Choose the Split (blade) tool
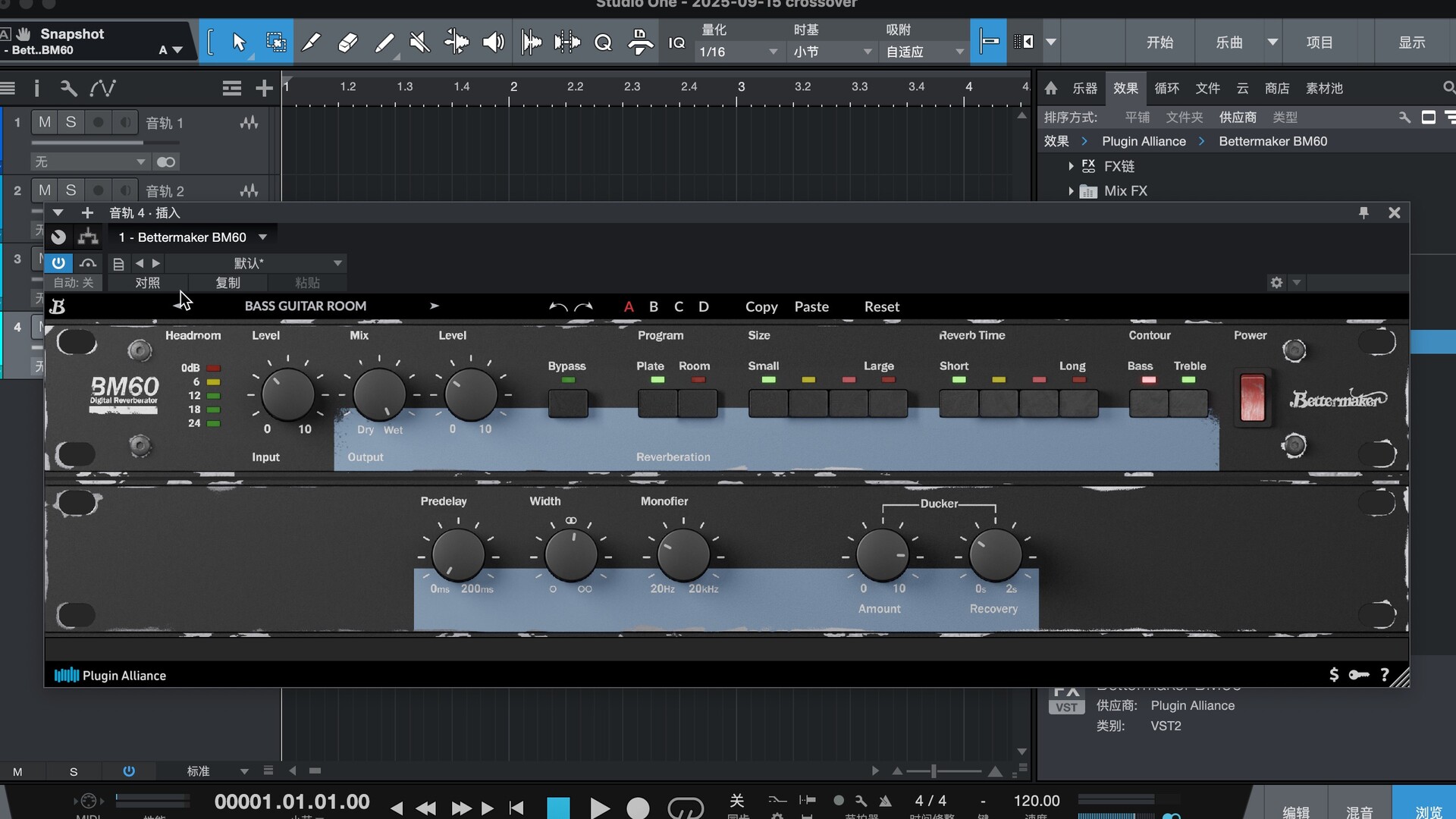 coord(312,42)
